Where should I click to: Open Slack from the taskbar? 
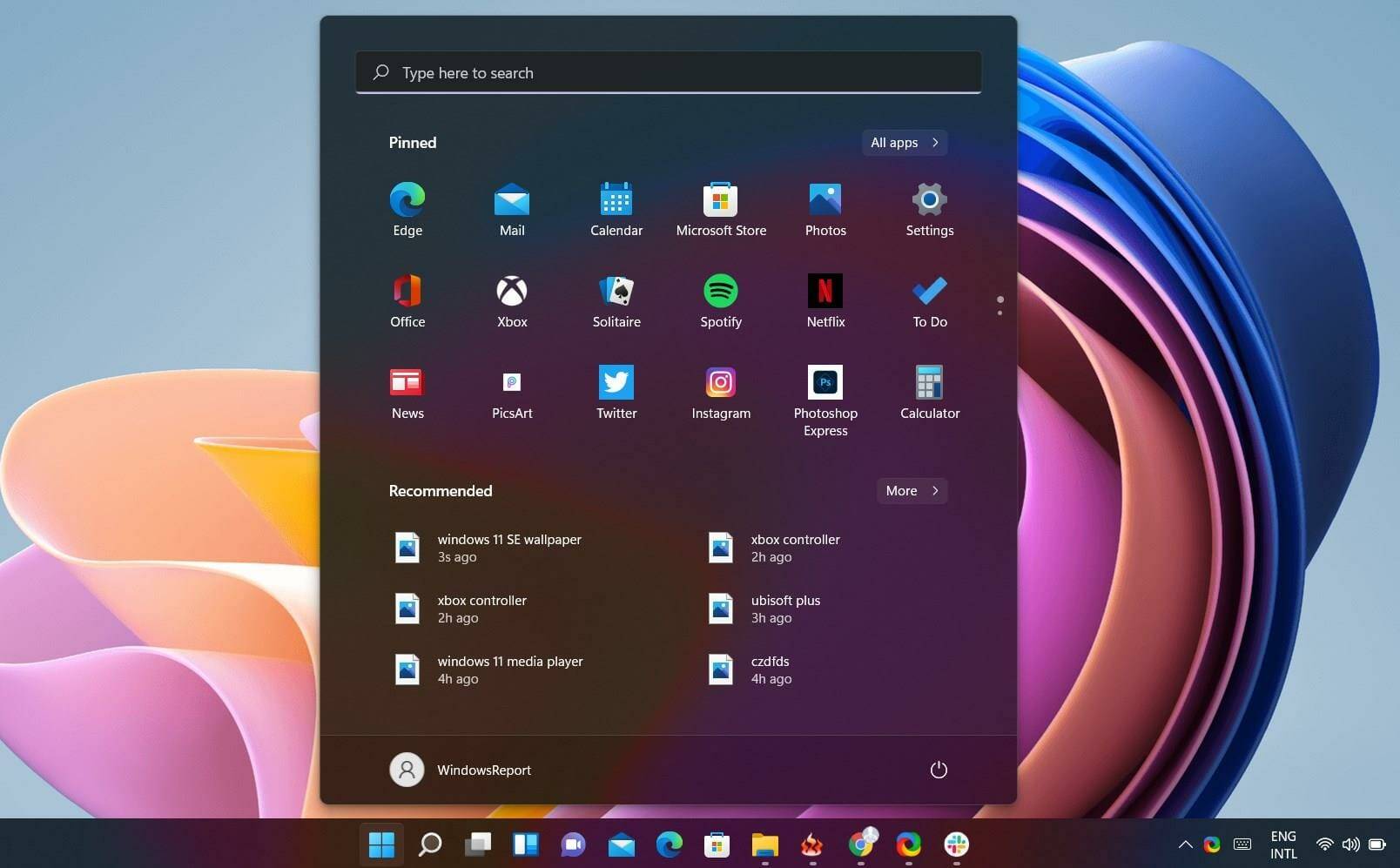point(955,844)
